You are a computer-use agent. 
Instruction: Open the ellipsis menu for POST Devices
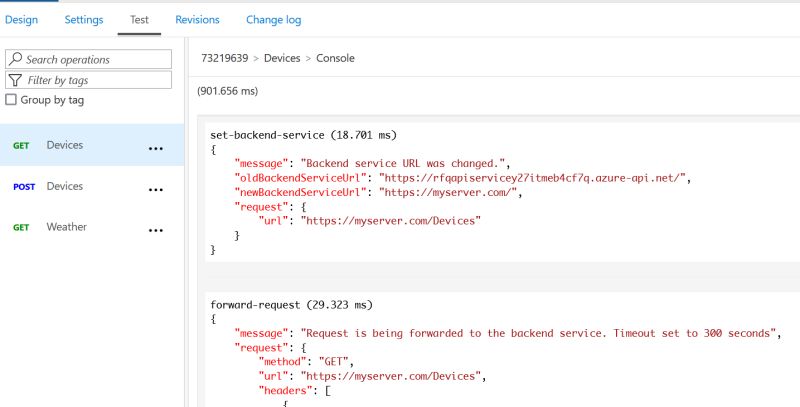[156, 190]
